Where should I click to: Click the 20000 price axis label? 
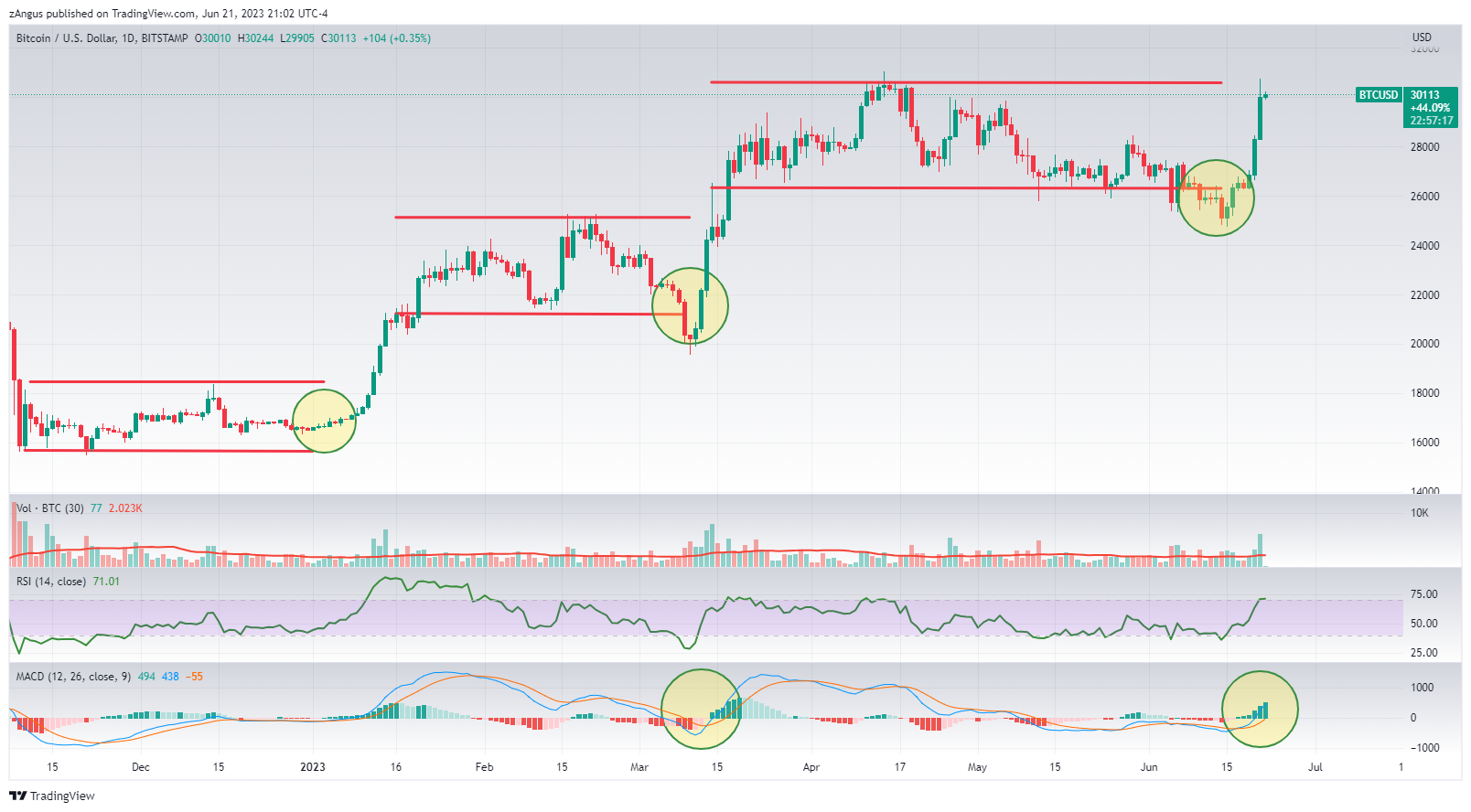(x=1424, y=344)
